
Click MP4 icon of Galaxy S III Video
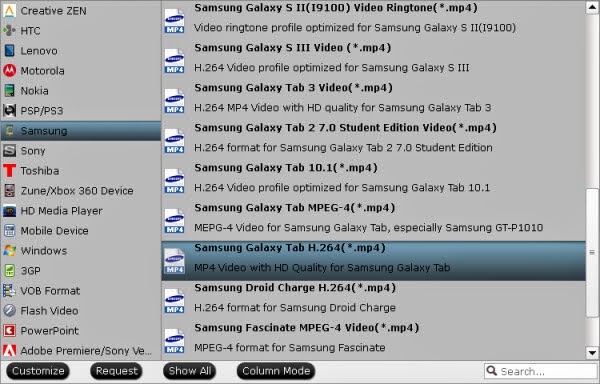click(x=174, y=61)
